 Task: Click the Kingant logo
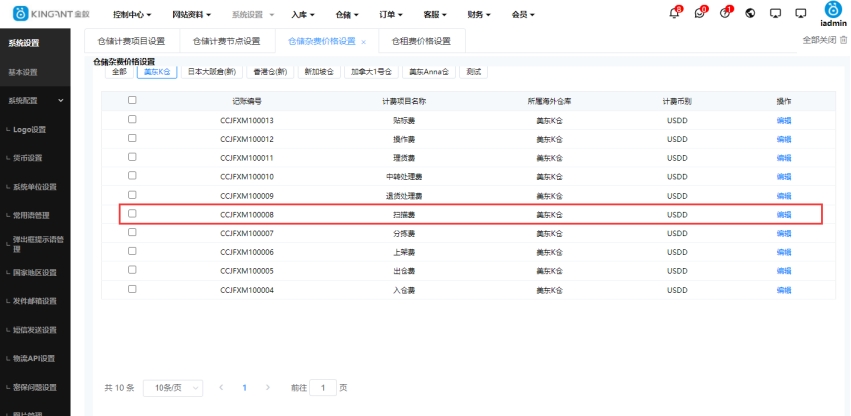[x=51, y=14]
